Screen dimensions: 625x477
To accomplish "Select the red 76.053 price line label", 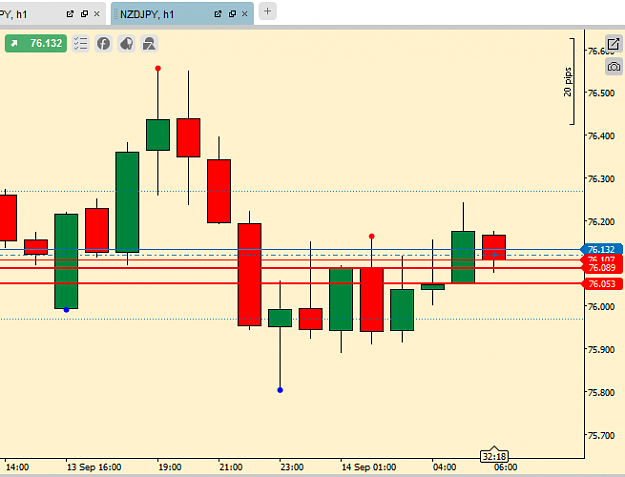I will (x=601, y=284).
